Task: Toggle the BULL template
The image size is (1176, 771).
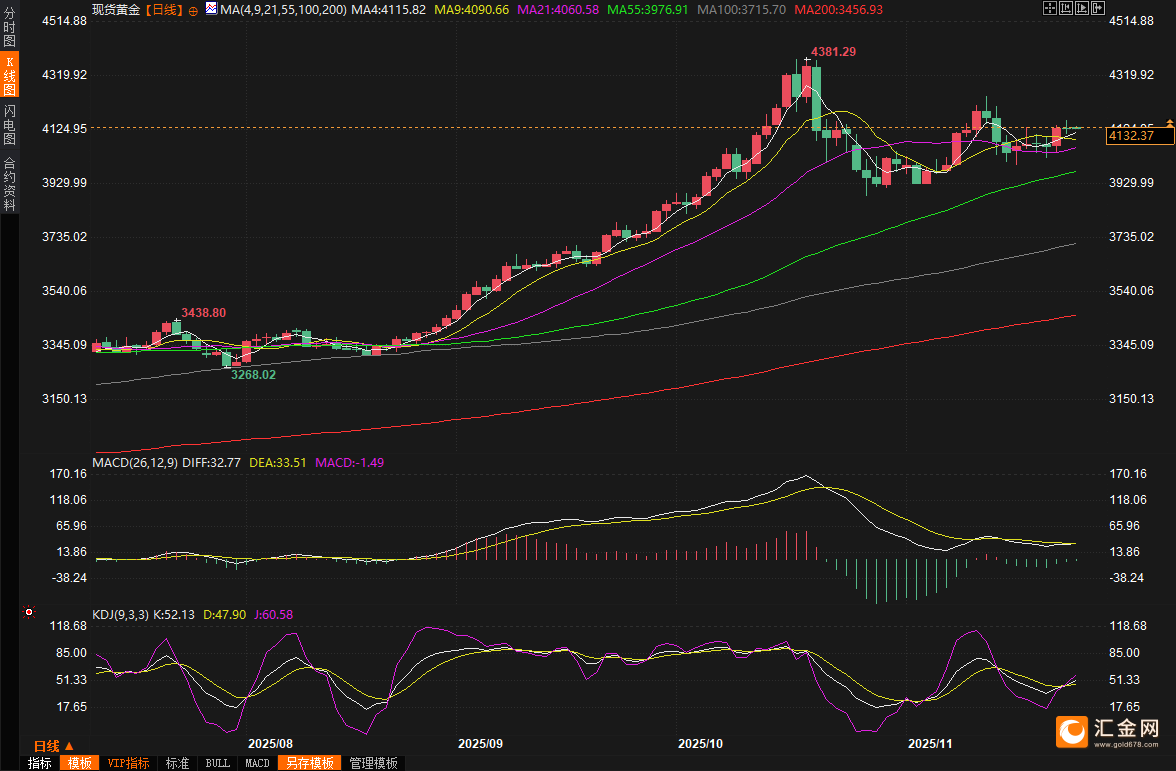Action: (217, 763)
